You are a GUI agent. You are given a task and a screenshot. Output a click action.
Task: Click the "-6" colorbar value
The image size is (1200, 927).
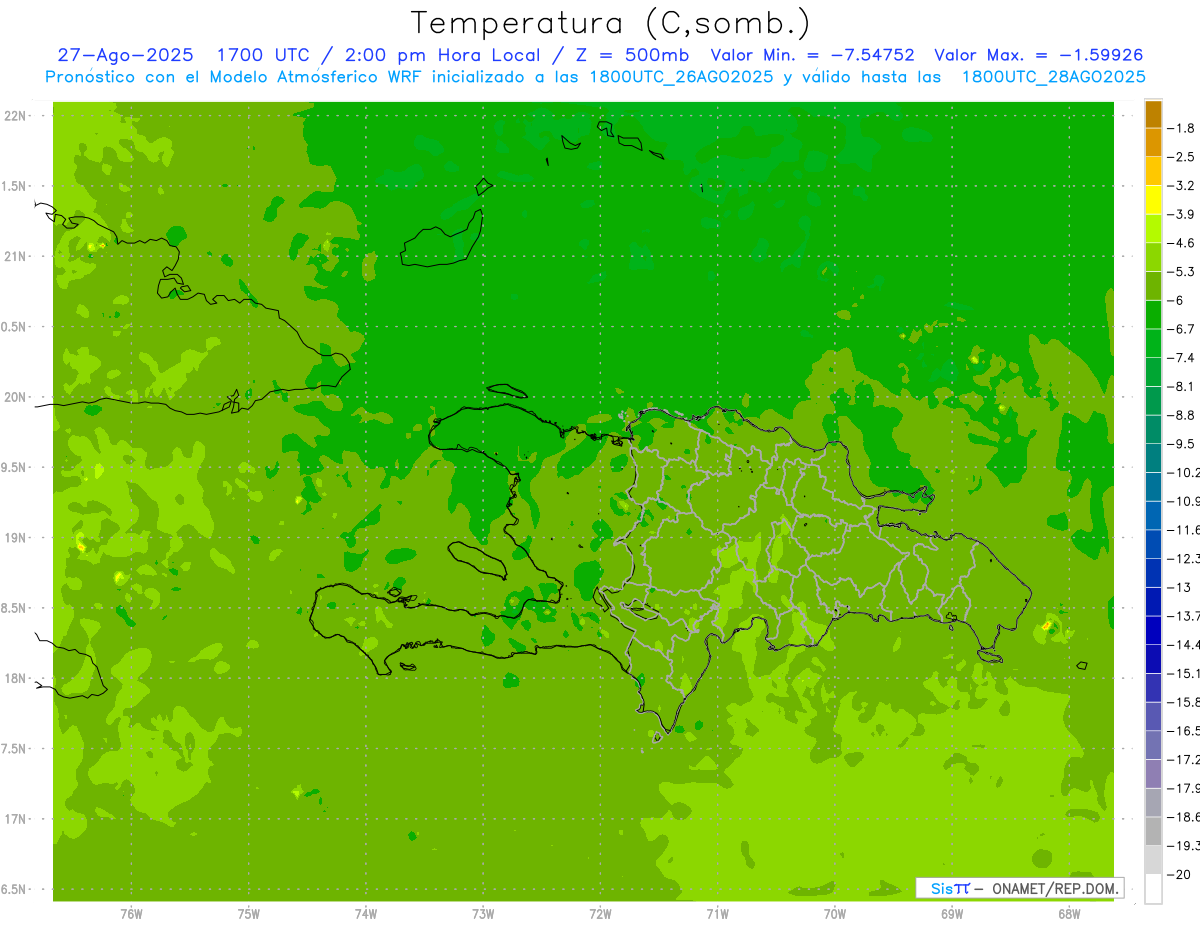[1176, 300]
